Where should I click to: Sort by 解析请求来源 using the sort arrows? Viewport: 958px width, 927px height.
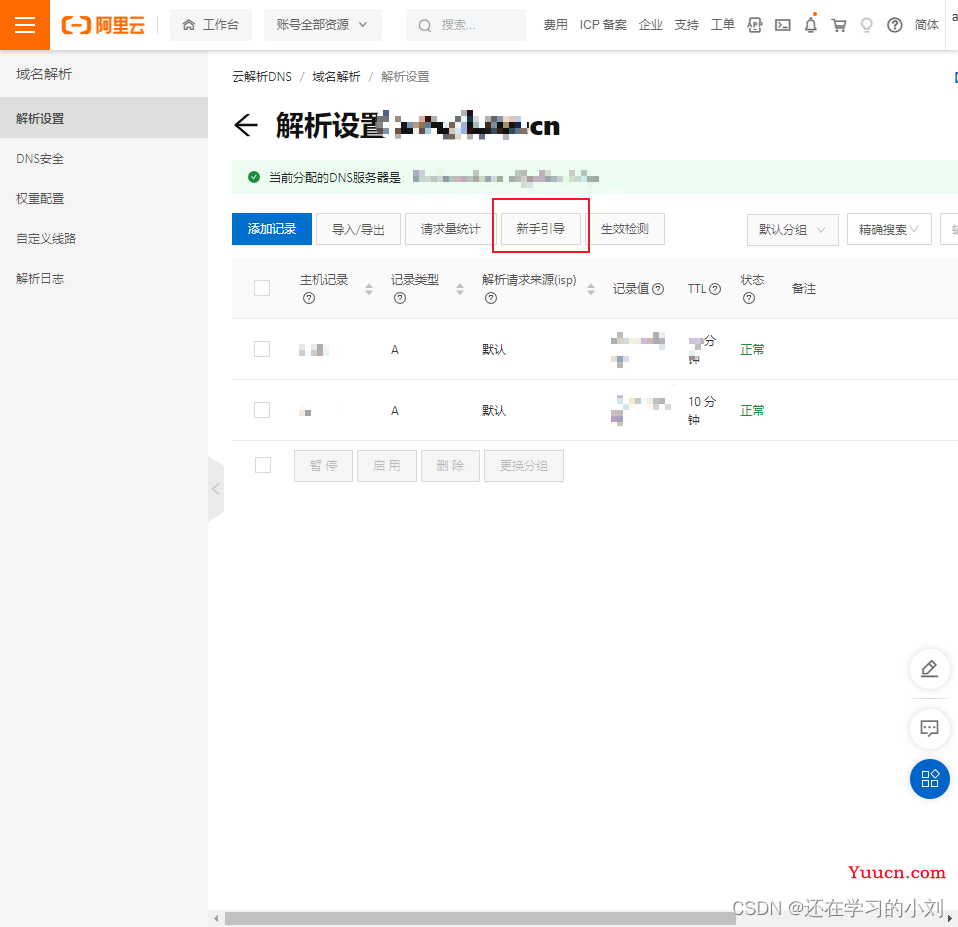[x=591, y=289]
